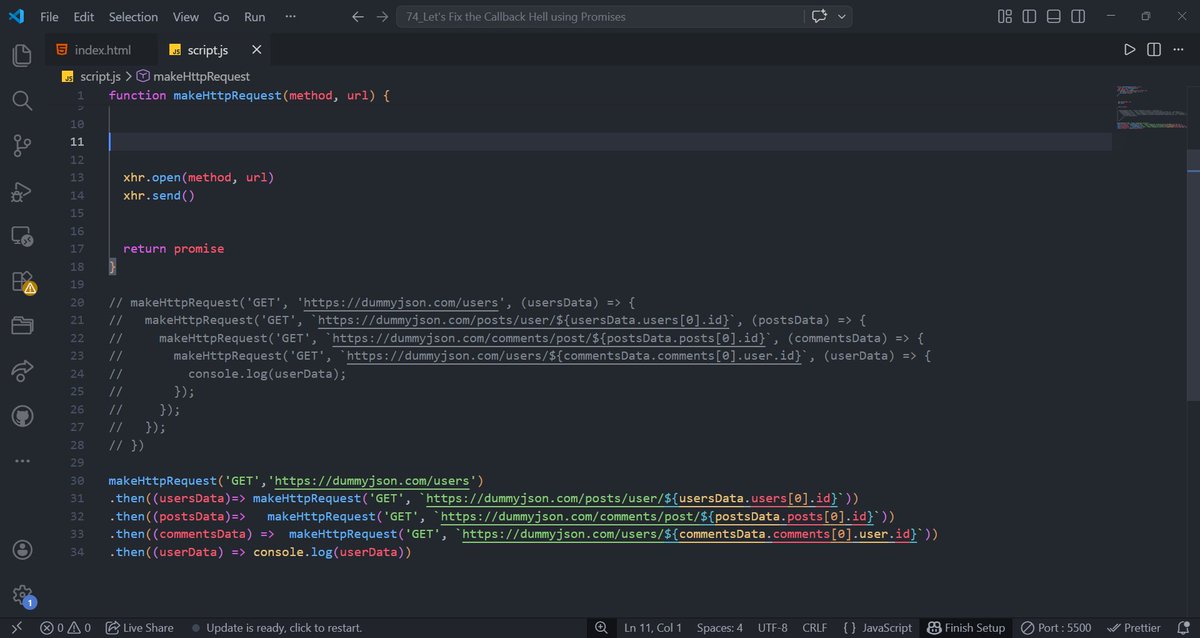Toggle the primary side bar visibility
The height and width of the screenshot is (638, 1200).
[1029, 17]
